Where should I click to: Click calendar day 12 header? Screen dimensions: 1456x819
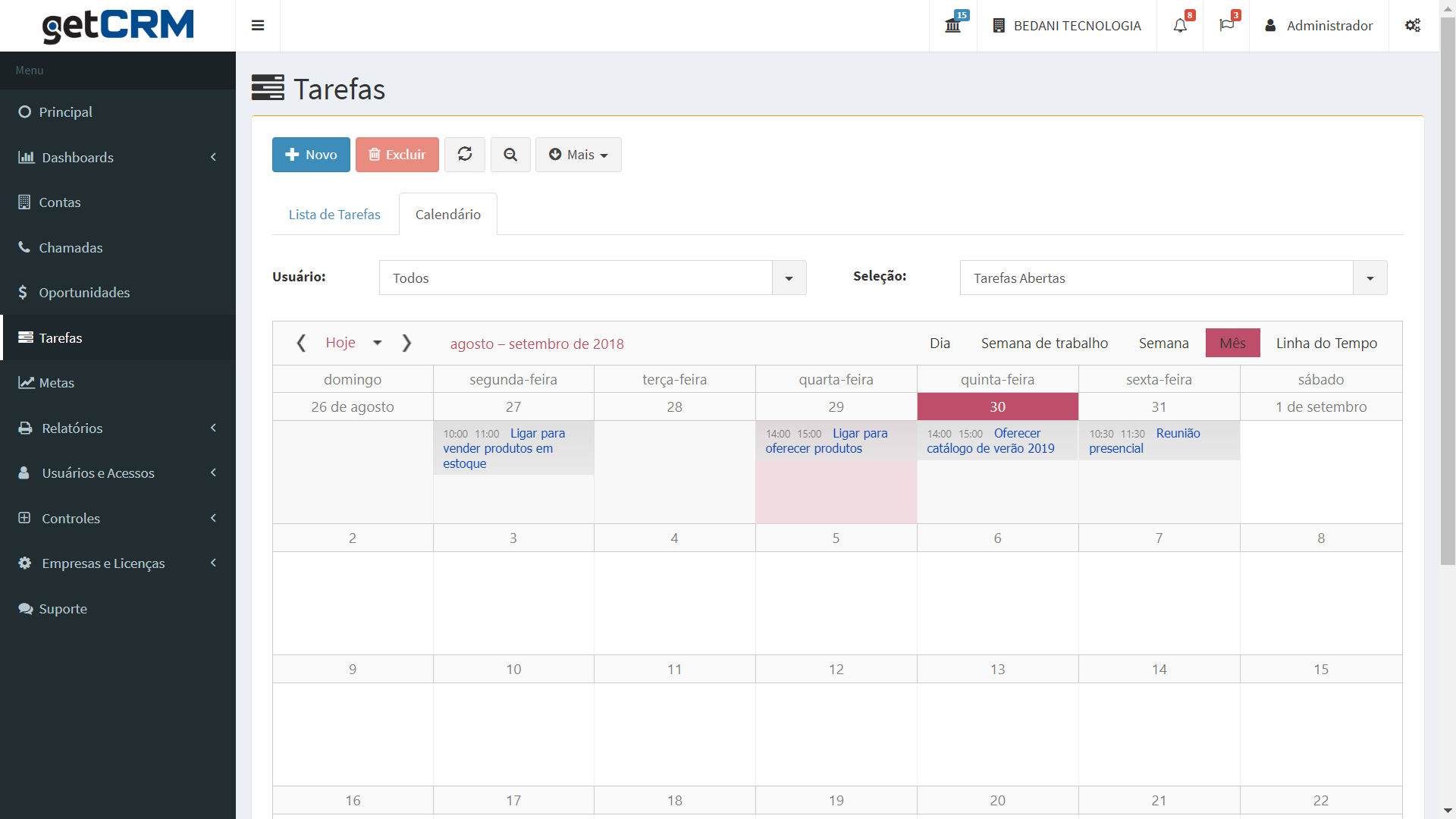click(836, 670)
